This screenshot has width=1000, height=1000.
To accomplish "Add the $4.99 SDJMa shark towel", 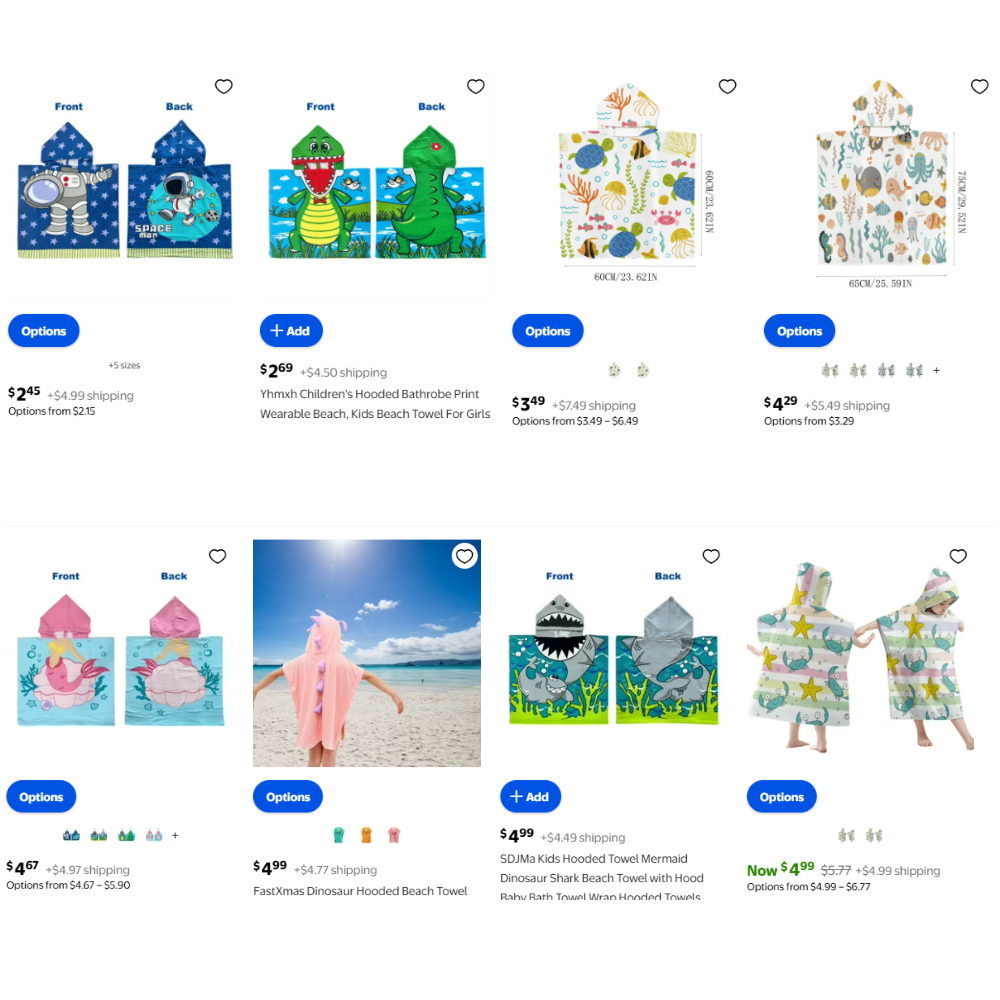I will coord(530,797).
